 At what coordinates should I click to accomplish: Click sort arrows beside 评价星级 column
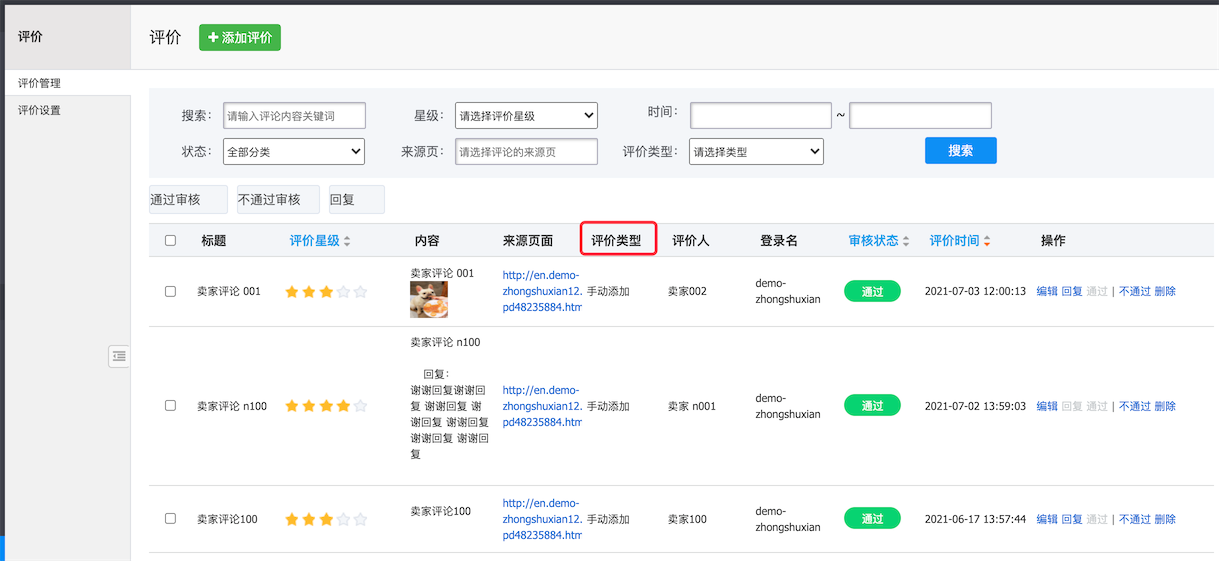(347, 241)
